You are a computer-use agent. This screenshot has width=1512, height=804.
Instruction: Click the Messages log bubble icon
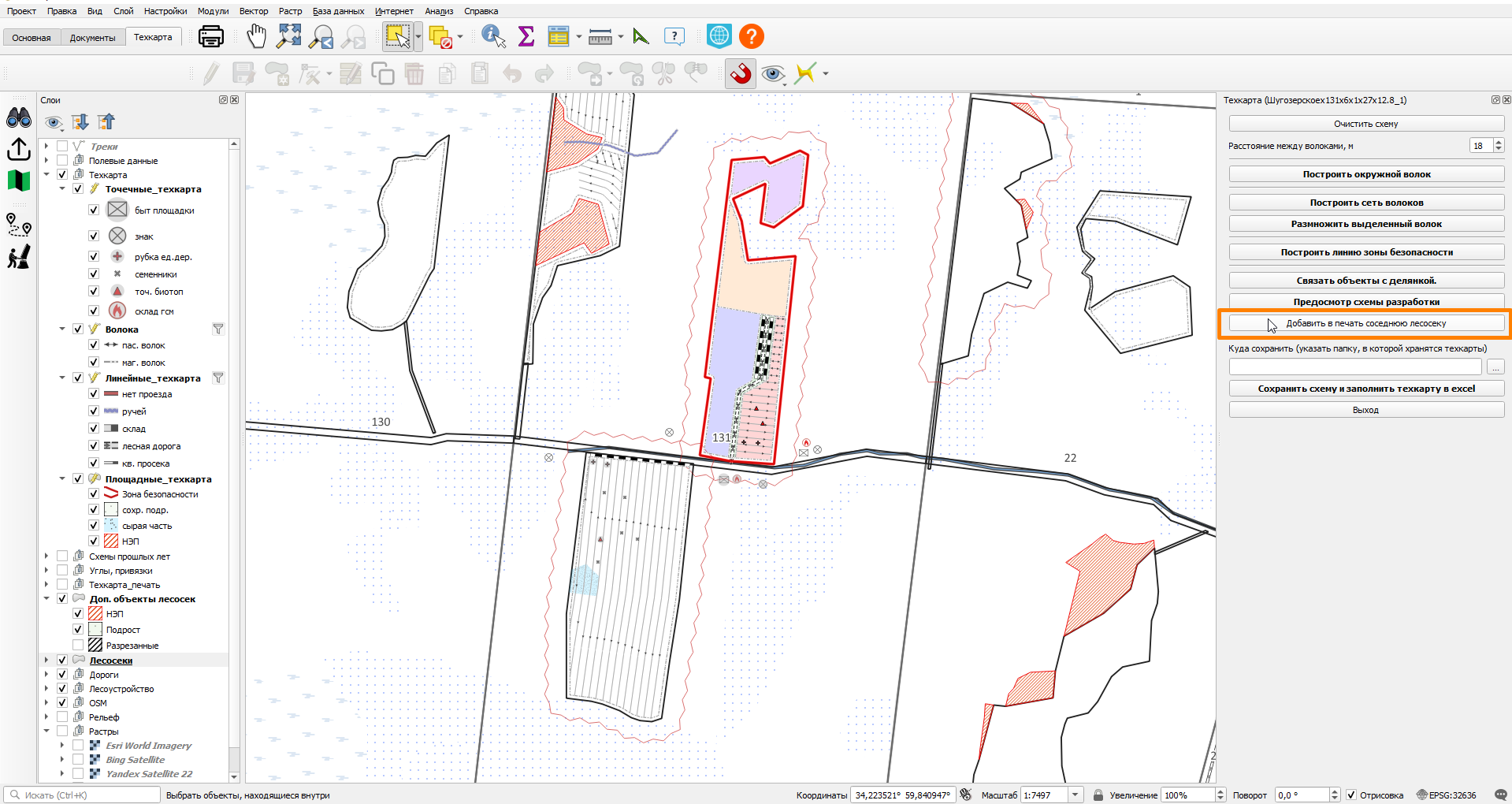click(1500, 795)
